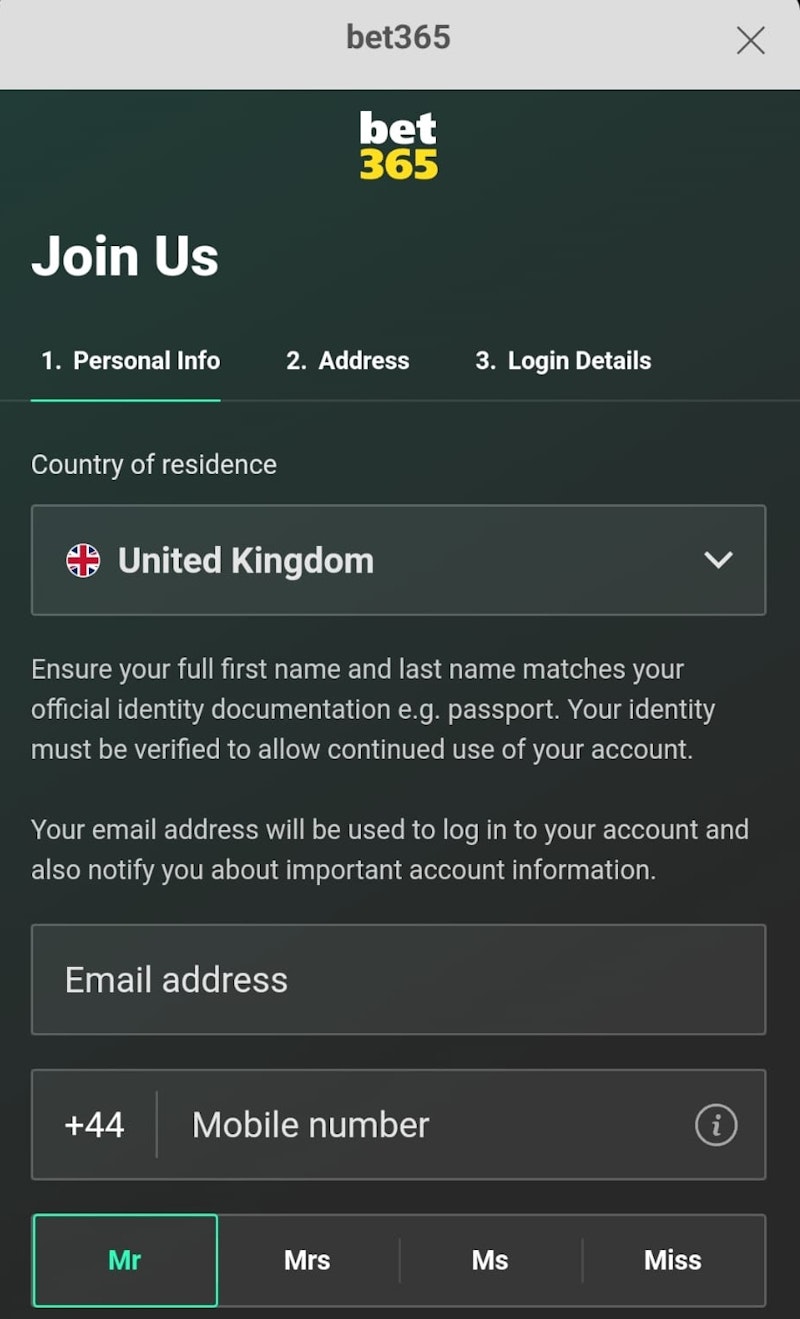Select the +44 dialing code prefix
Screen dimensions: 800x1319
[94, 1125]
